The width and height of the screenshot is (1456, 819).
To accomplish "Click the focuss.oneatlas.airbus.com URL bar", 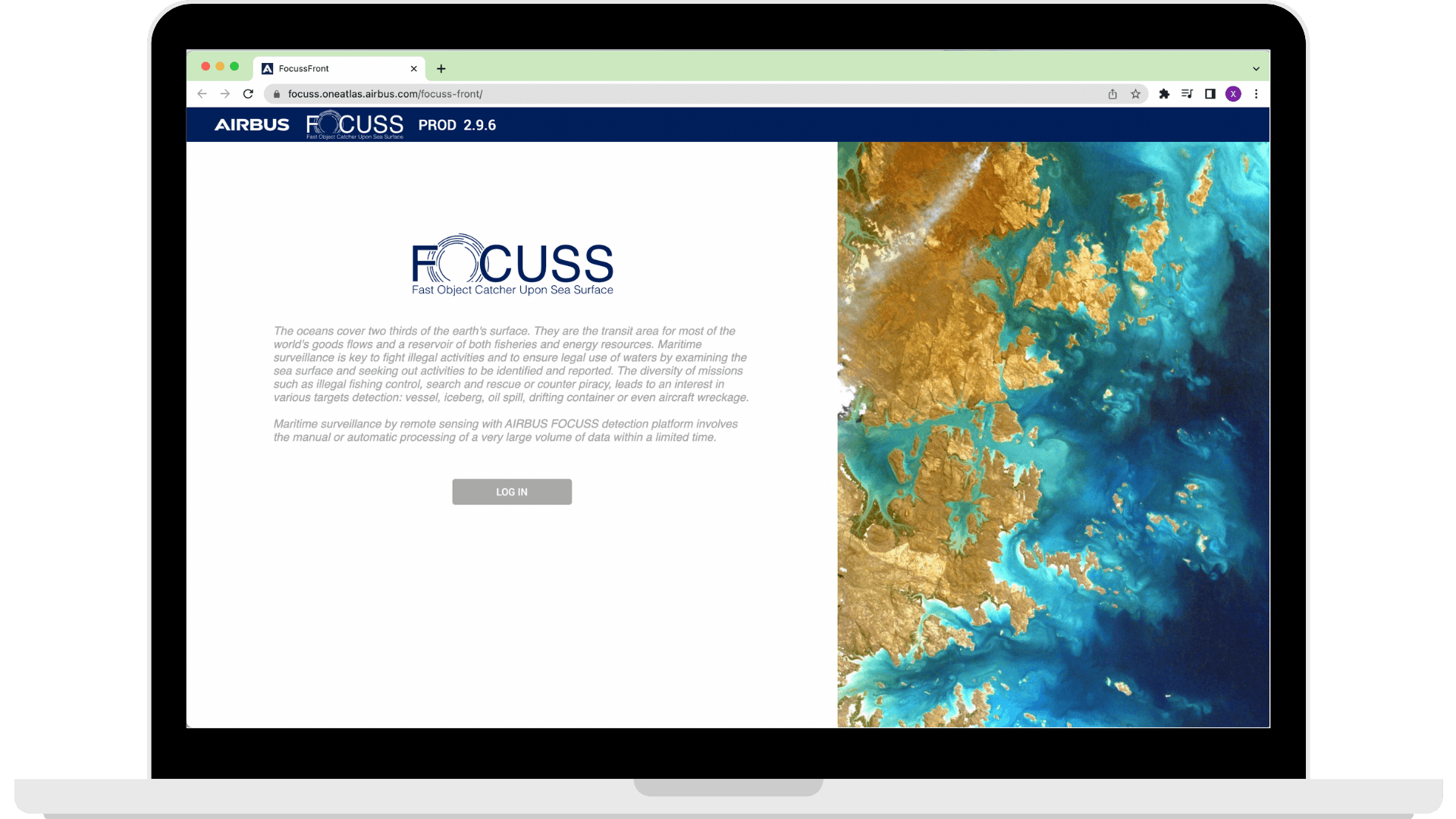I will click(384, 93).
